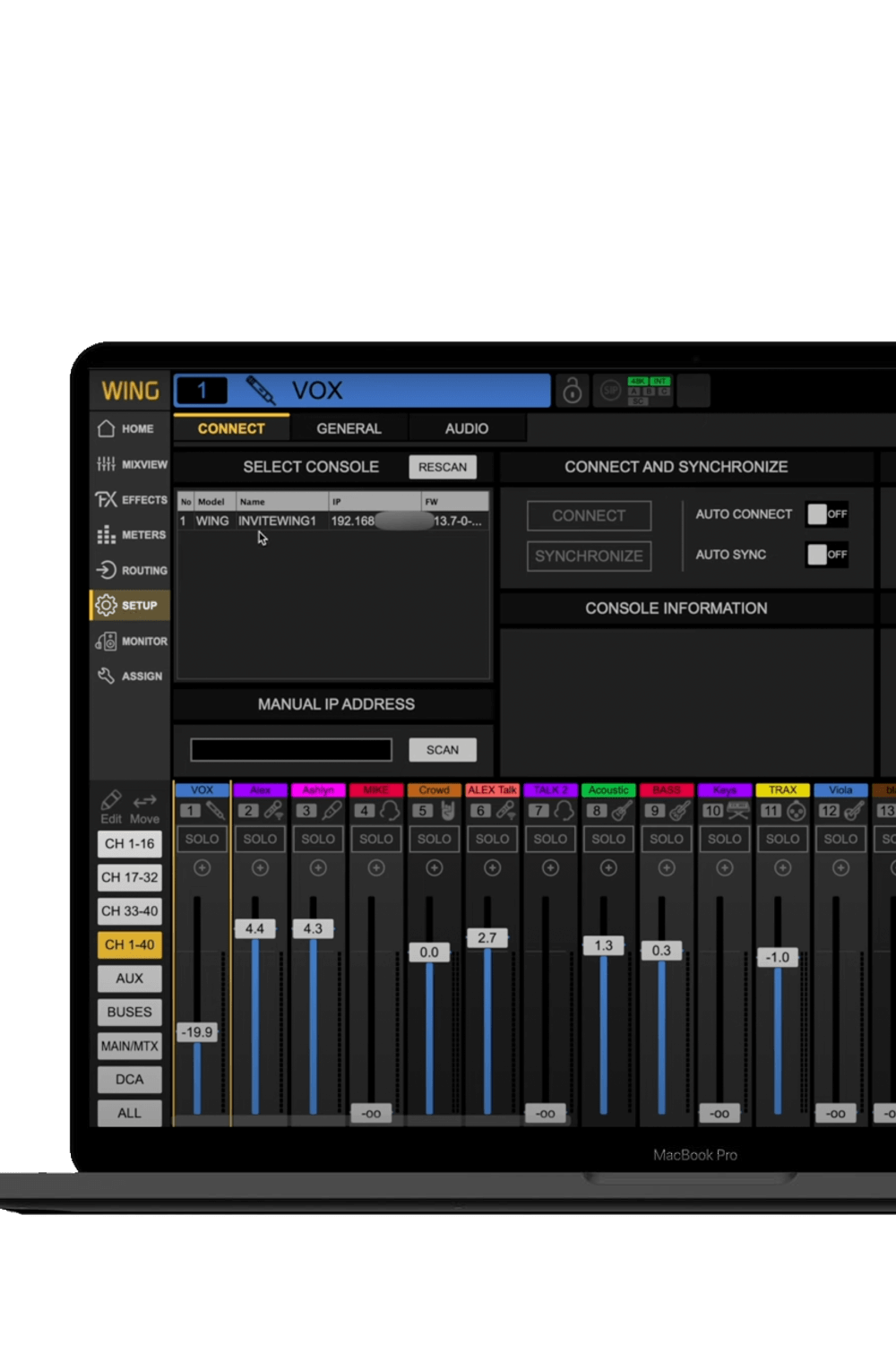The width and height of the screenshot is (896, 1362).
Task: Open the Monitor section
Action: click(x=131, y=641)
